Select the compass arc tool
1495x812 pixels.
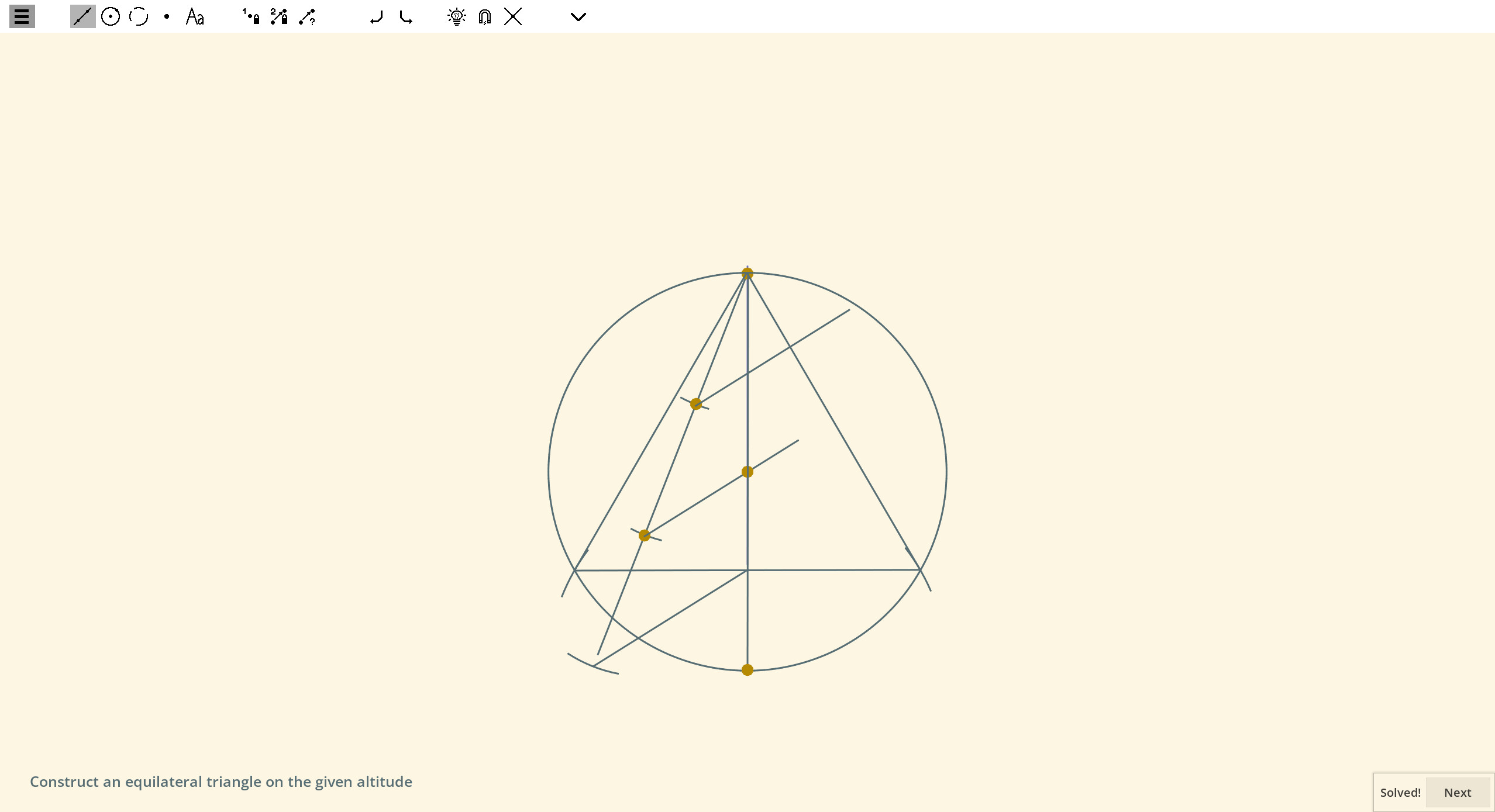point(138,16)
